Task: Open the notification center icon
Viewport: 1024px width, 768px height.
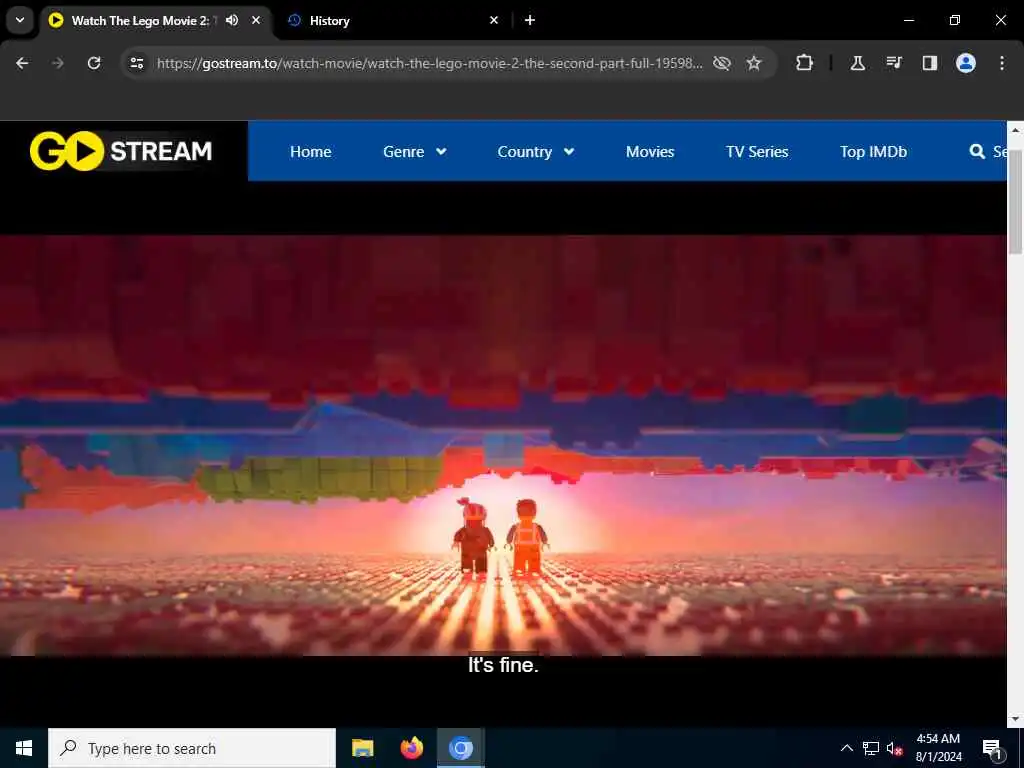Action: pos(992,748)
